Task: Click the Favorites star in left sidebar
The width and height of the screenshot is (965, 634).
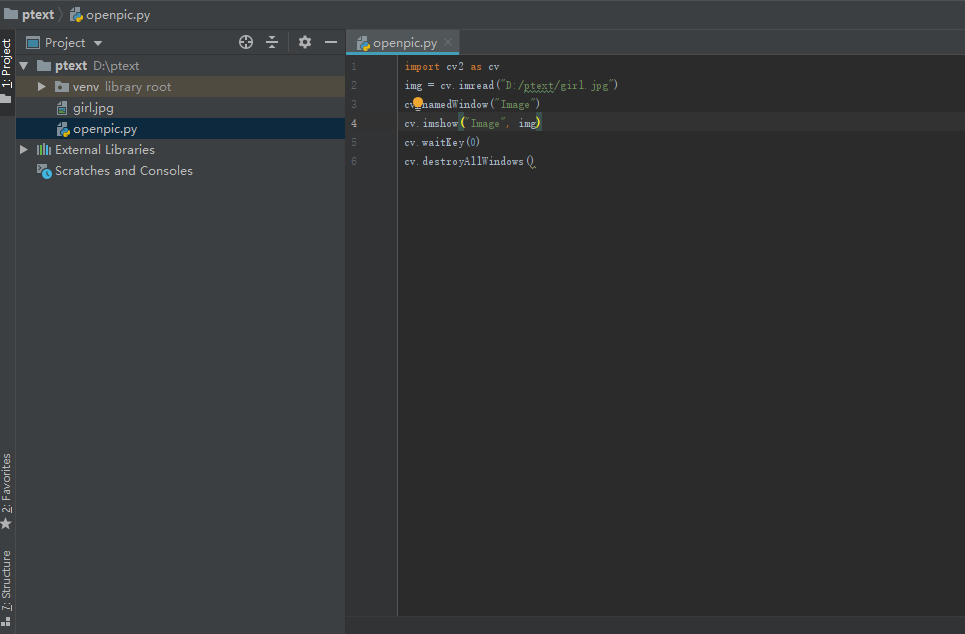Action: pyautogui.click(x=6, y=522)
